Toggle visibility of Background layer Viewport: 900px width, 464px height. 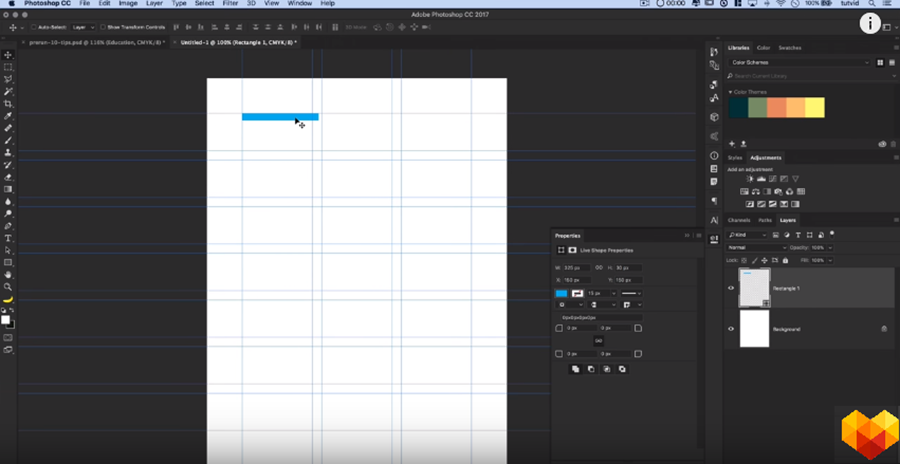tap(731, 328)
